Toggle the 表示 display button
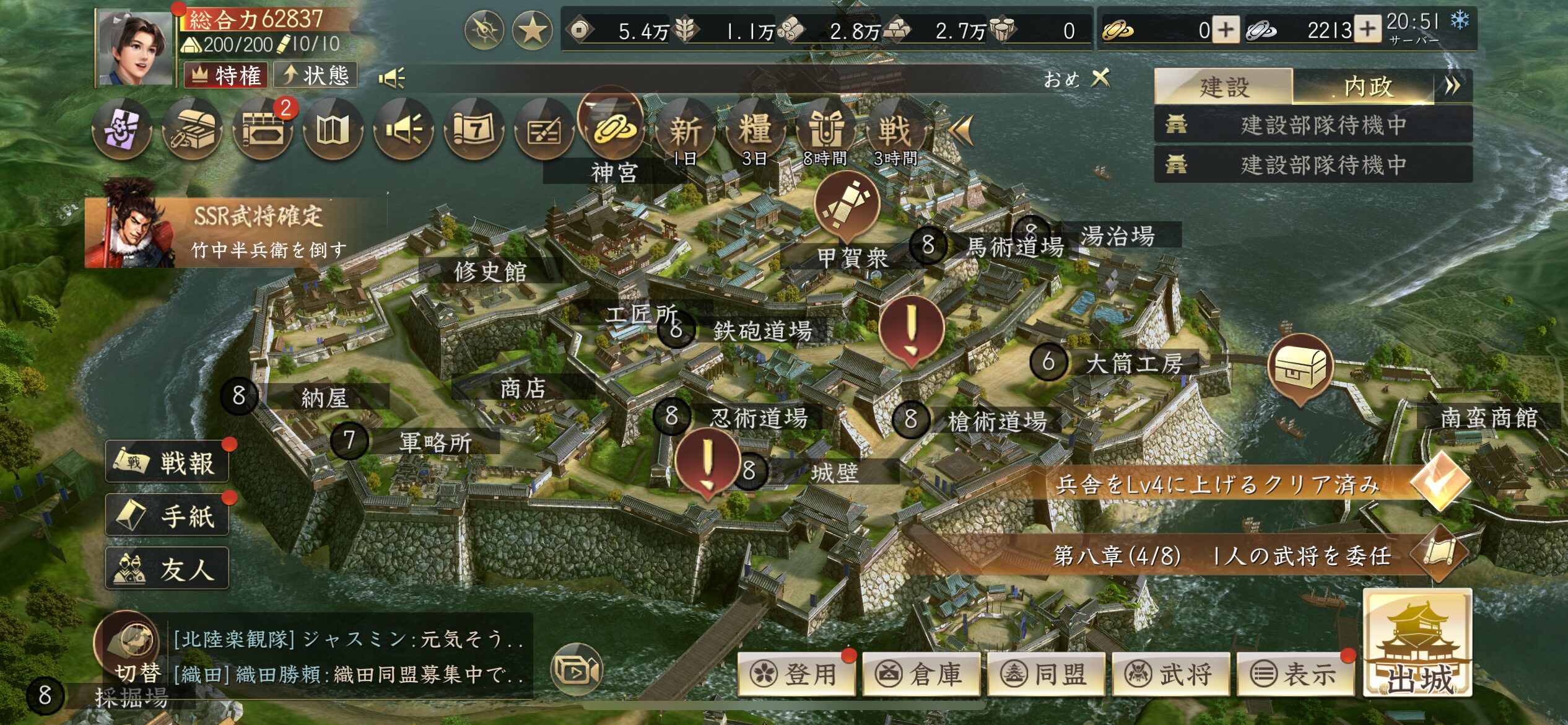The image size is (1568, 725). 1296,674
